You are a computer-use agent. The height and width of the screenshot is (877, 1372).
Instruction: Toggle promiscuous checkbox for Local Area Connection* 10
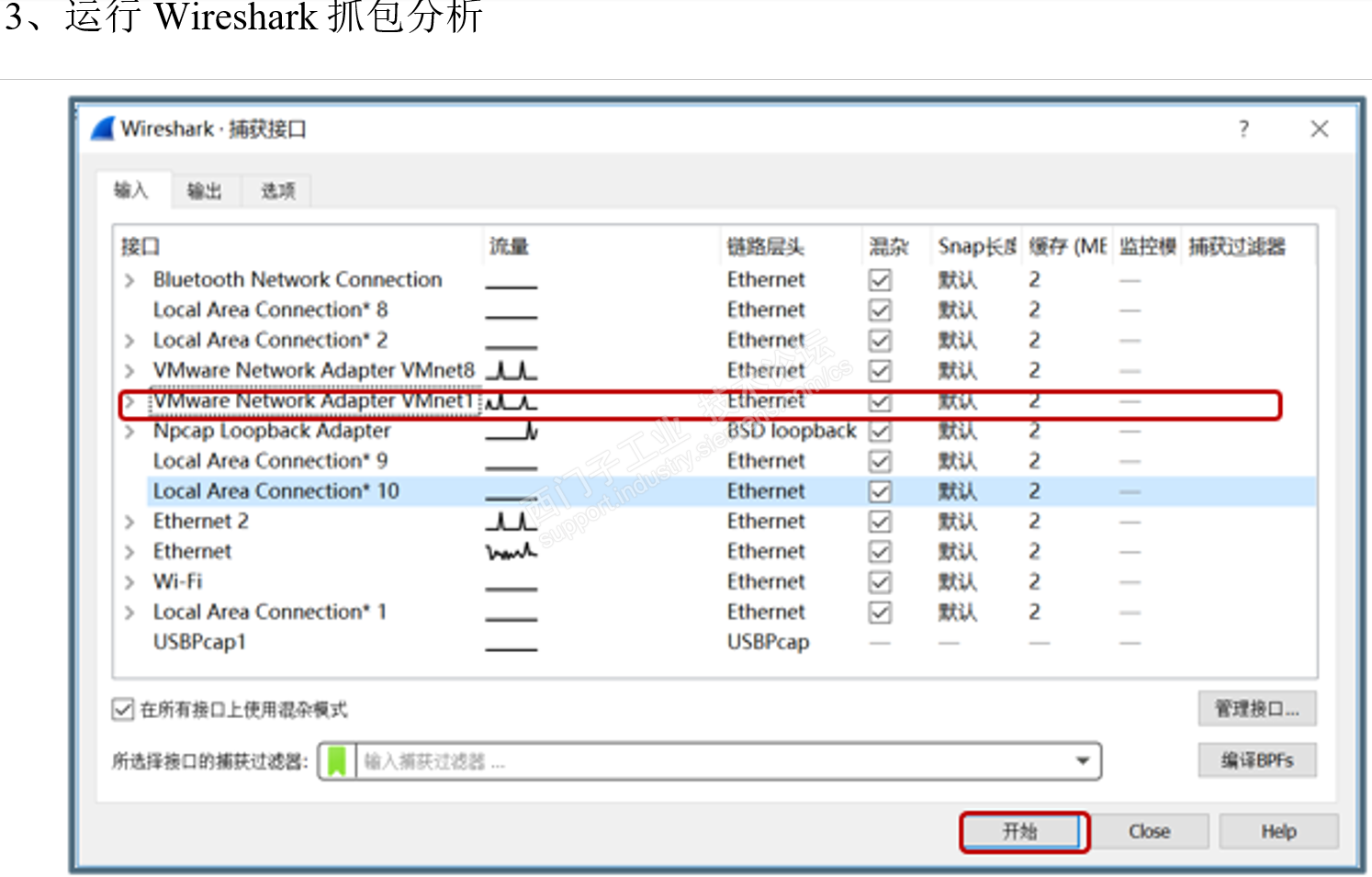(880, 491)
